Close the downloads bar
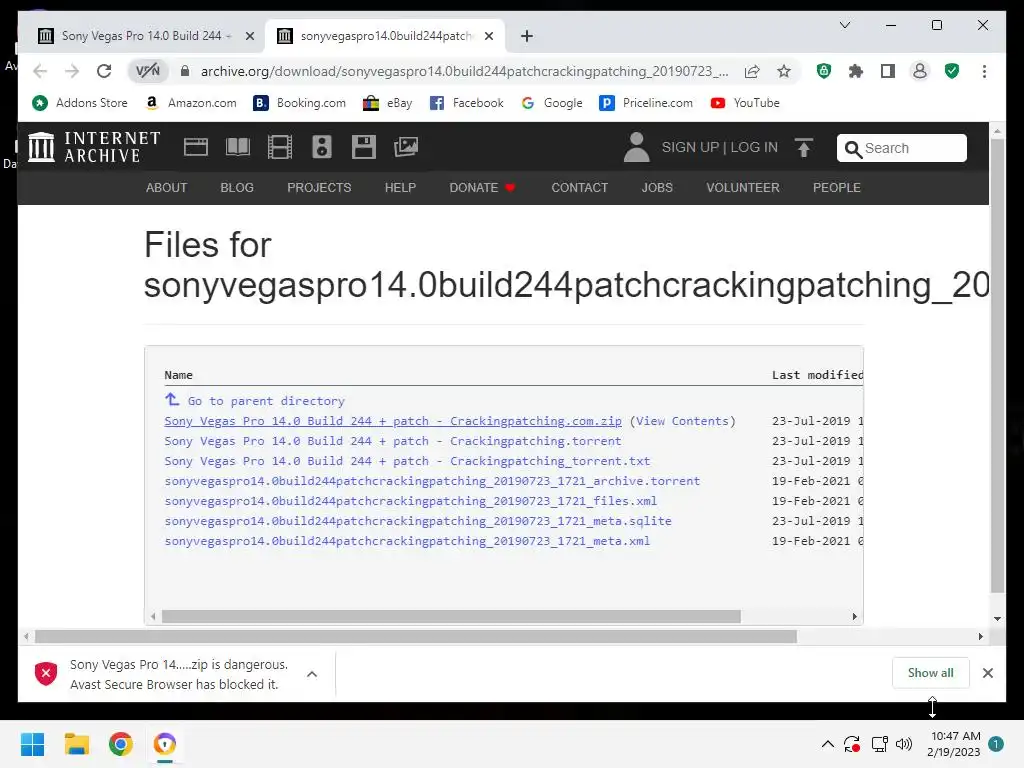1024x768 pixels. (987, 673)
